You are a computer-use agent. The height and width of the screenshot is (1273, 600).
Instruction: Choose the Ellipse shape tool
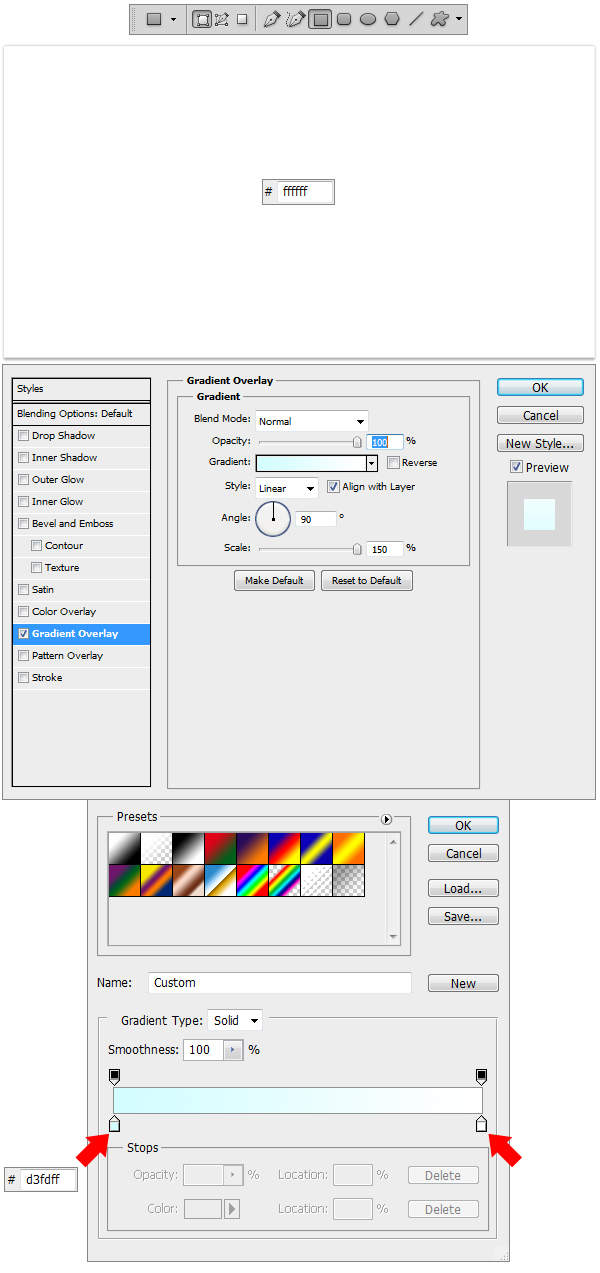click(368, 19)
